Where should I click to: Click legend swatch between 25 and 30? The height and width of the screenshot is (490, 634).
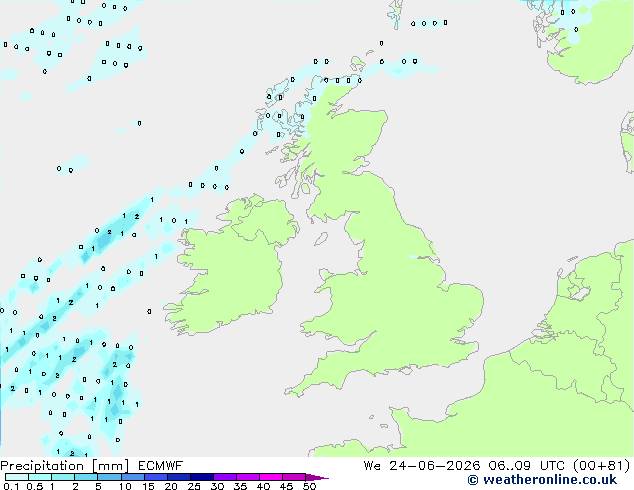point(201,477)
